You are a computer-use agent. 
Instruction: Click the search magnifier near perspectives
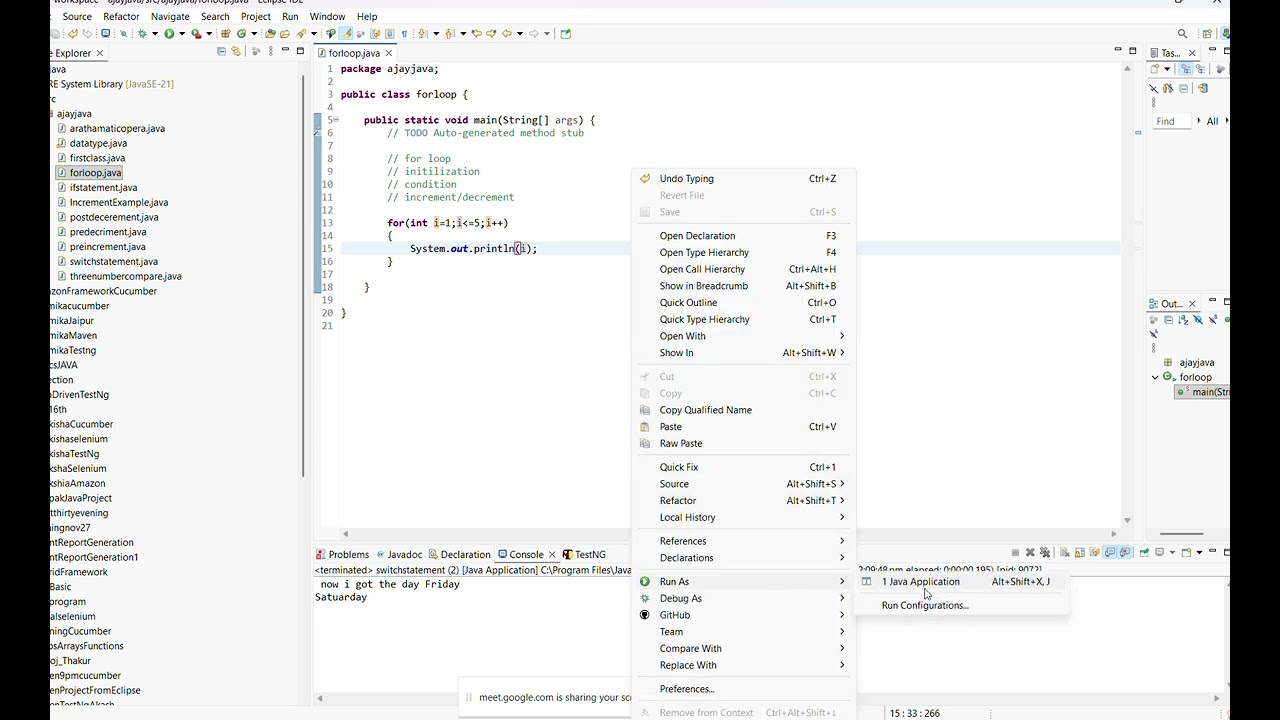[1182, 33]
